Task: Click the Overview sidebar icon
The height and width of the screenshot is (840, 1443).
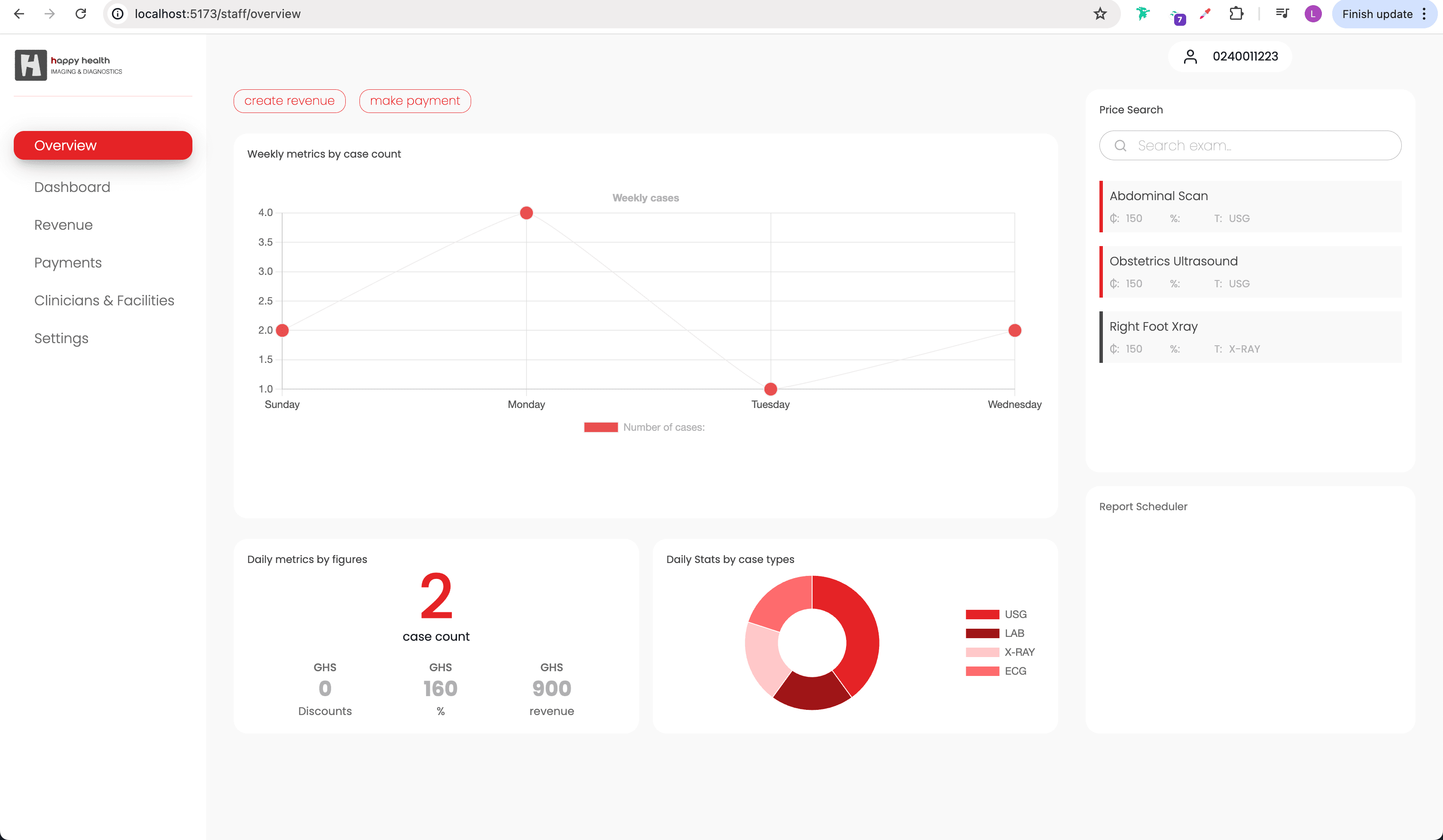Action: (x=103, y=145)
